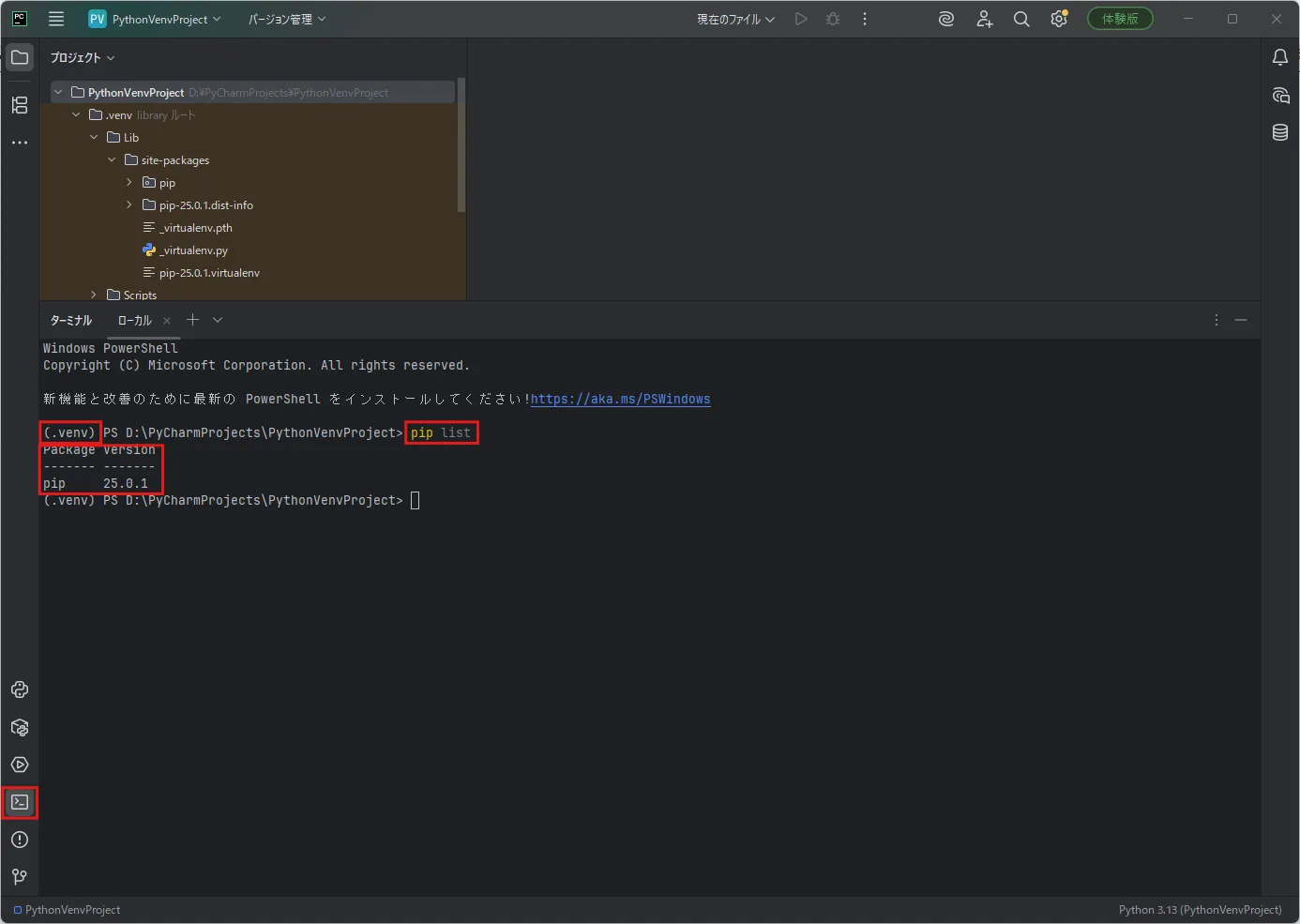Click the project tree vertical scrollbar
Image resolution: width=1300 pixels, height=924 pixels.
coord(461,145)
